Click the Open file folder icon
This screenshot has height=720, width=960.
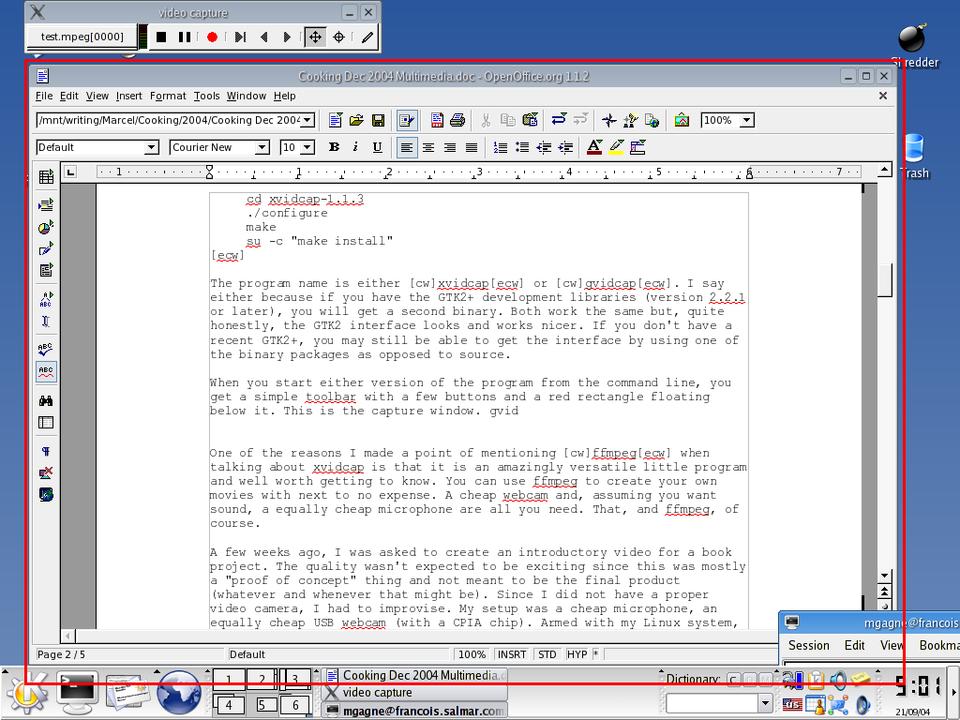point(357,120)
